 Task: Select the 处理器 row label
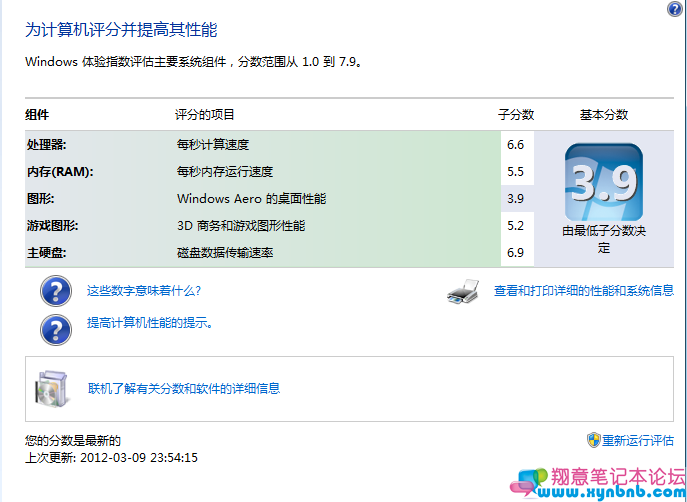(x=46, y=145)
